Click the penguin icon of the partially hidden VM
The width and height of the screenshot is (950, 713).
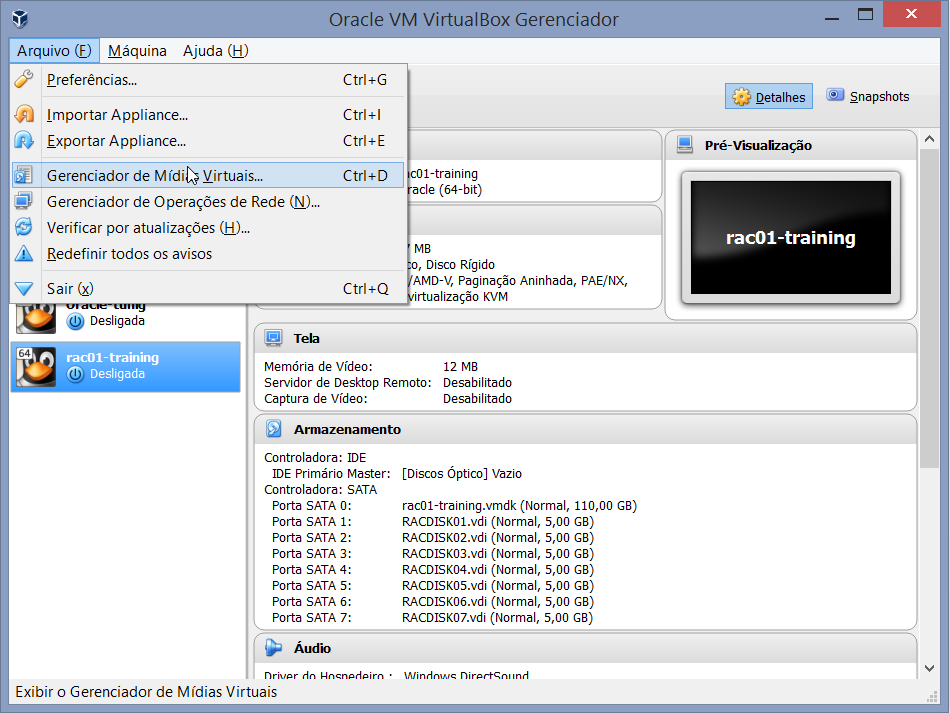click(36, 318)
